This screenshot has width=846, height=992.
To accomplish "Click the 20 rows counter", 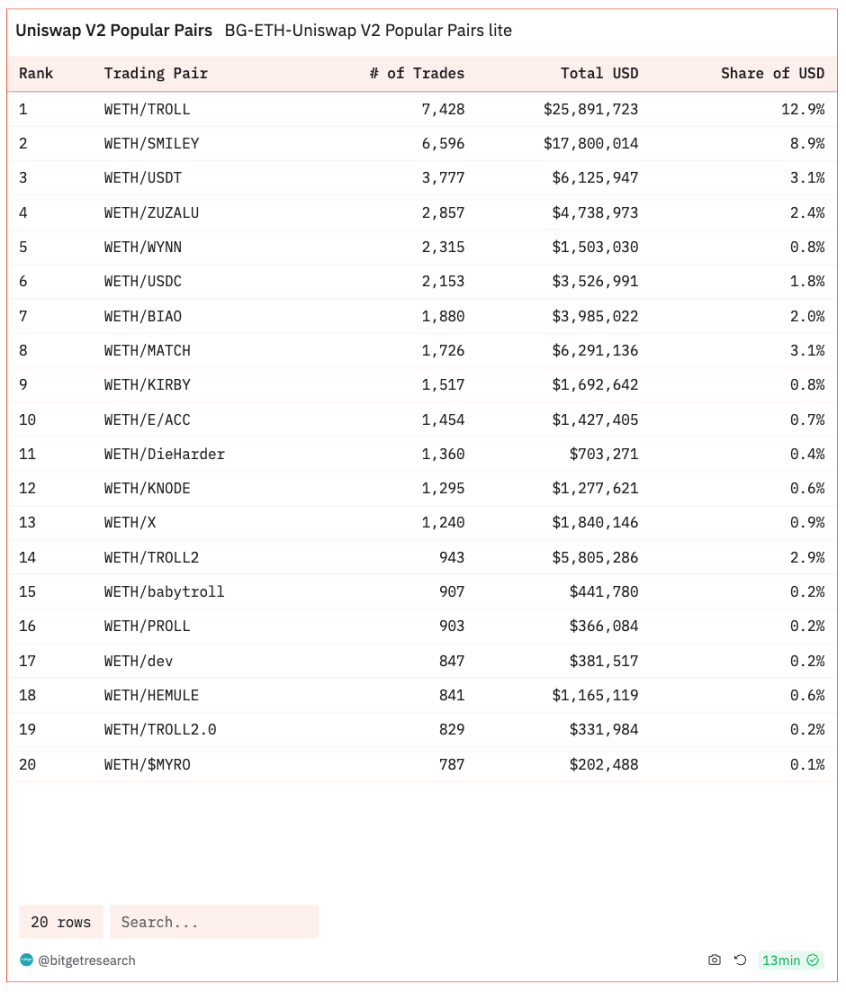I will coord(61,922).
